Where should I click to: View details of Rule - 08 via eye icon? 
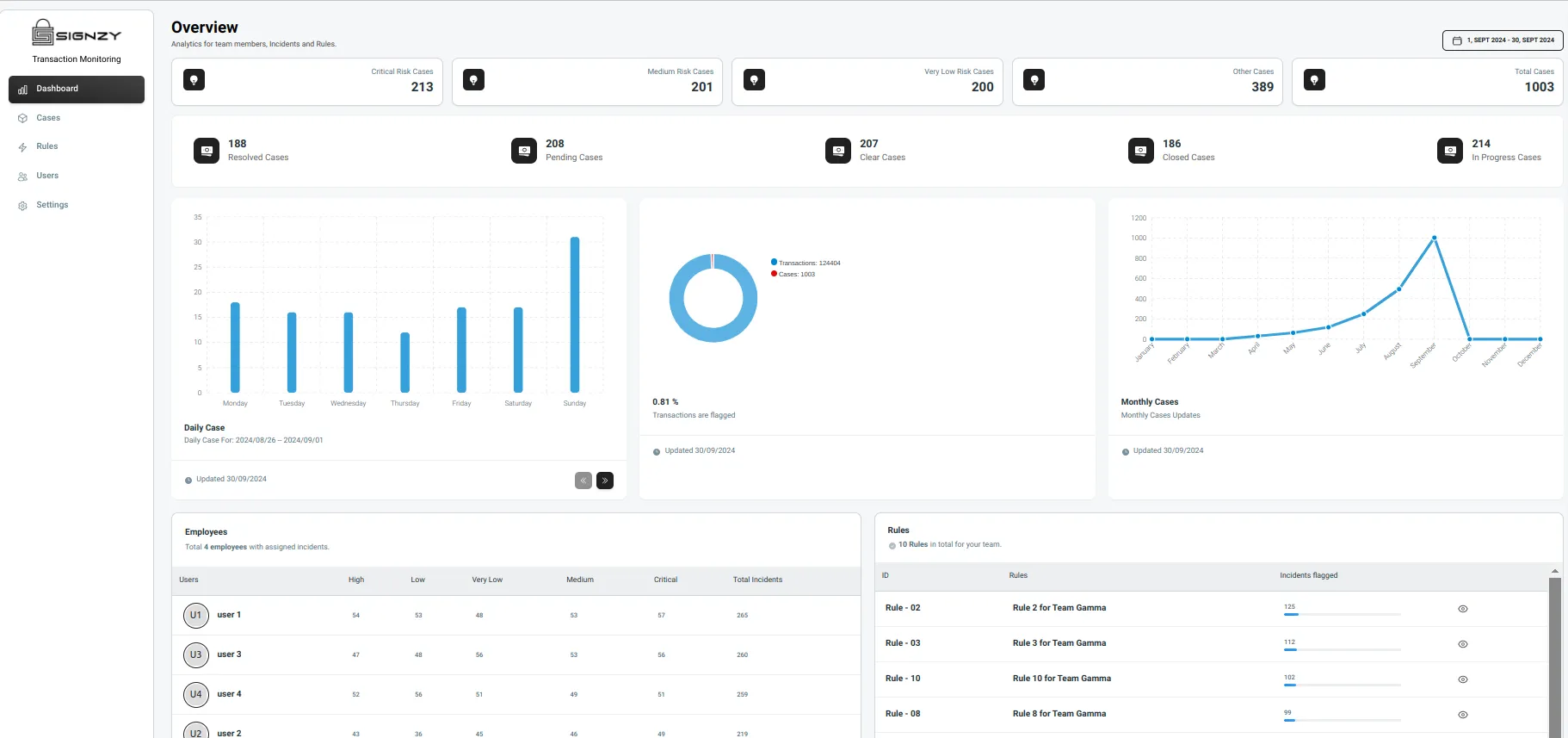tap(1463, 715)
